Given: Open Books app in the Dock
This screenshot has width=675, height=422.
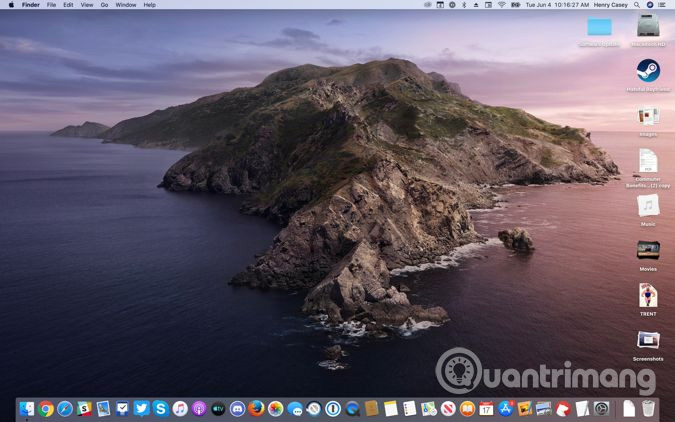Looking at the screenshot, I should 467,408.
